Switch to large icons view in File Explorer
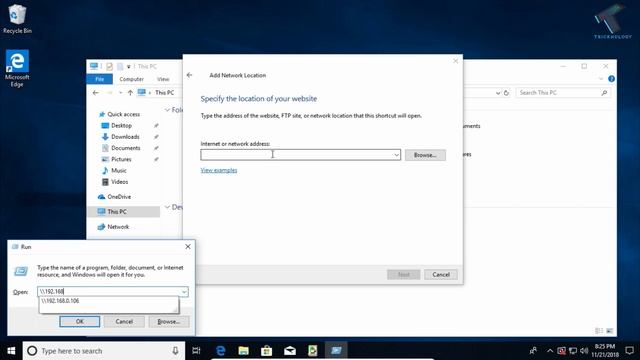The image size is (640, 360). [609, 331]
